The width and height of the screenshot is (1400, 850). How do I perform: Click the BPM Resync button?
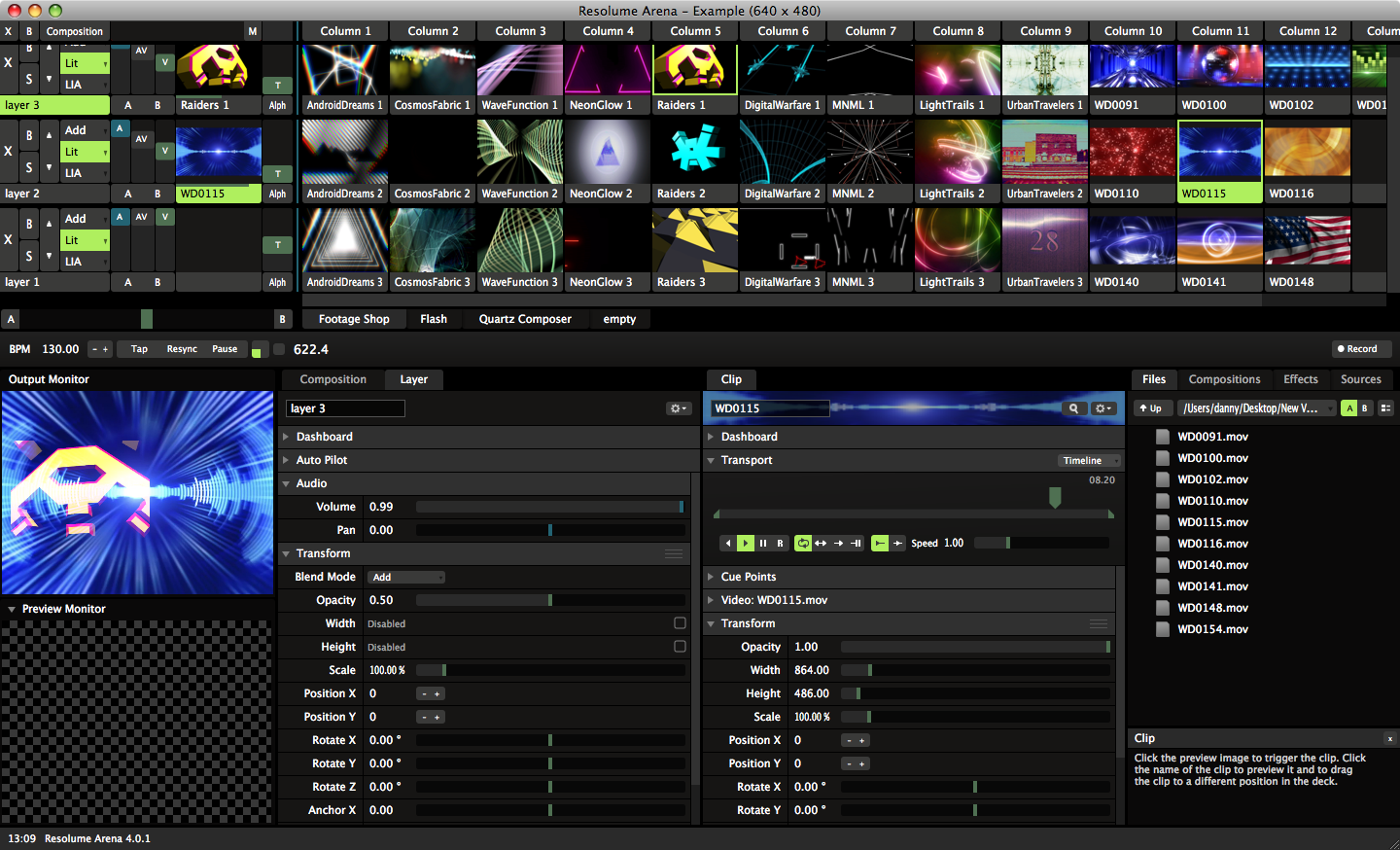point(182,349)
